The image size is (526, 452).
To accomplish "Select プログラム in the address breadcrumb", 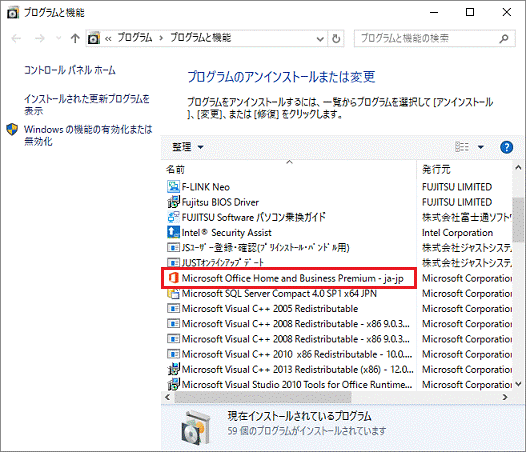I will point(135,38).
